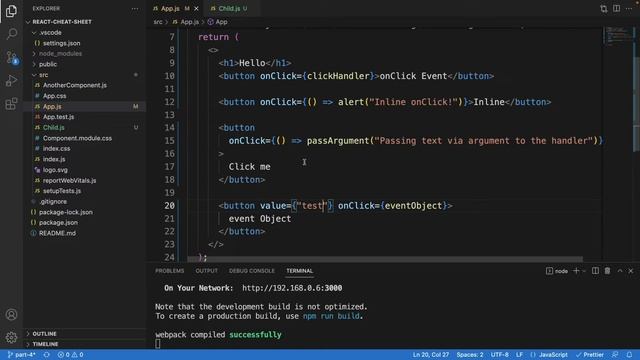The image size is (640, 360).
Task: Open editor more actions ellipsis
Action: click(629, 9)
